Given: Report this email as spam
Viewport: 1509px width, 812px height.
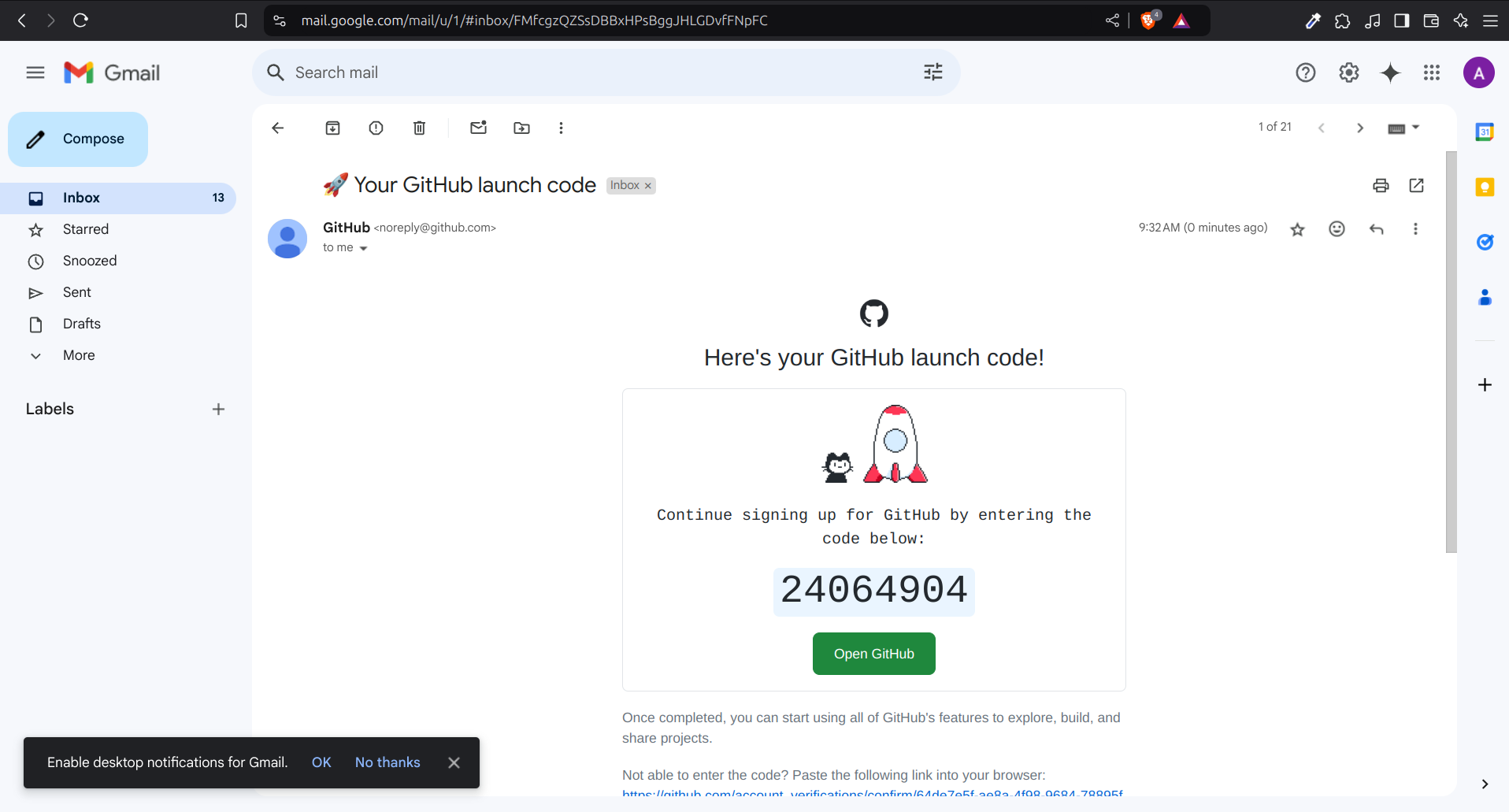Looking at the screenshot, I should (376, 128).
